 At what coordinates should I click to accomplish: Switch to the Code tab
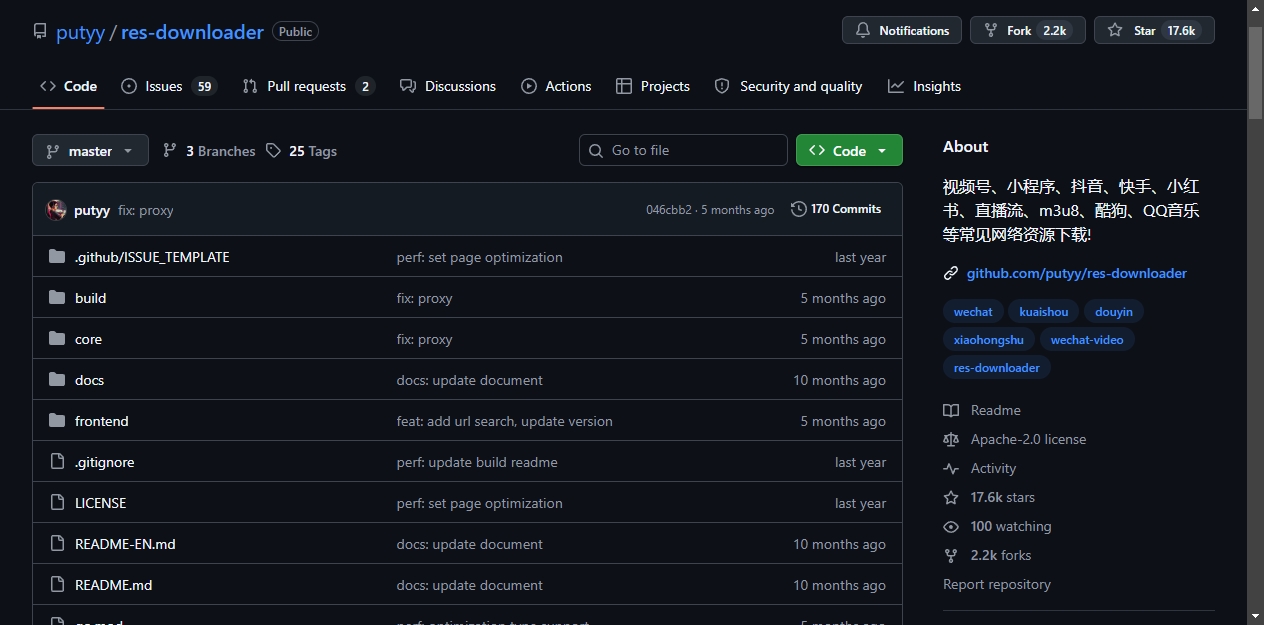click(68, 86)
